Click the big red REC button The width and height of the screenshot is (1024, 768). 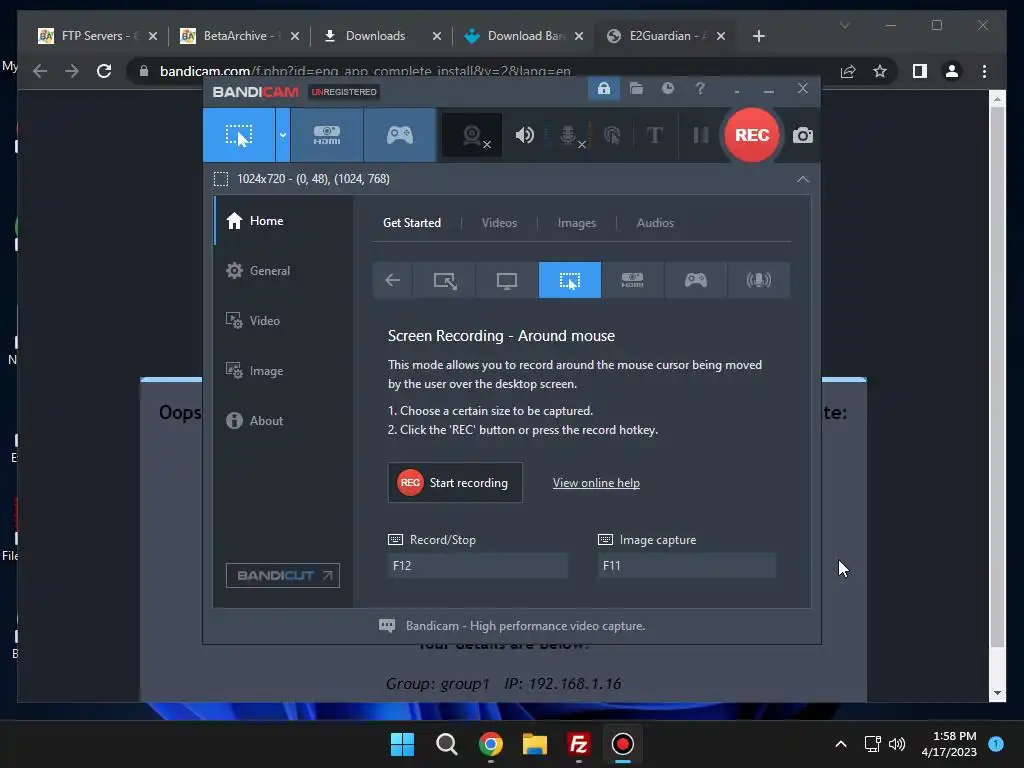point(752,135)
